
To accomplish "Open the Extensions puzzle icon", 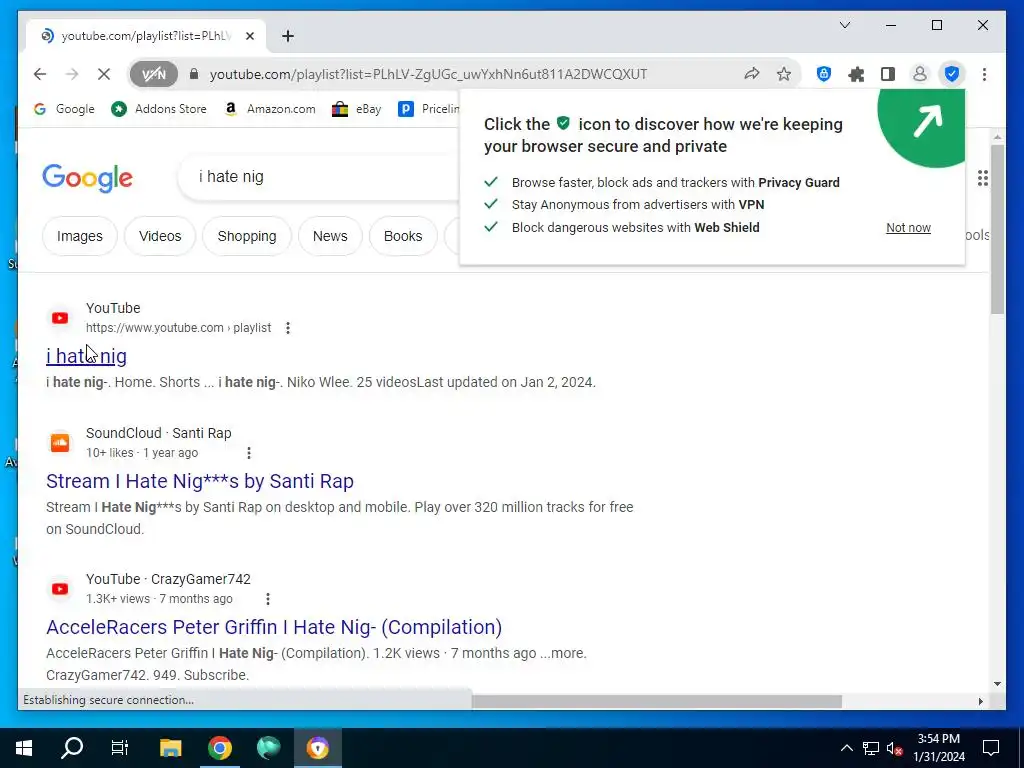I will point(856,74).
